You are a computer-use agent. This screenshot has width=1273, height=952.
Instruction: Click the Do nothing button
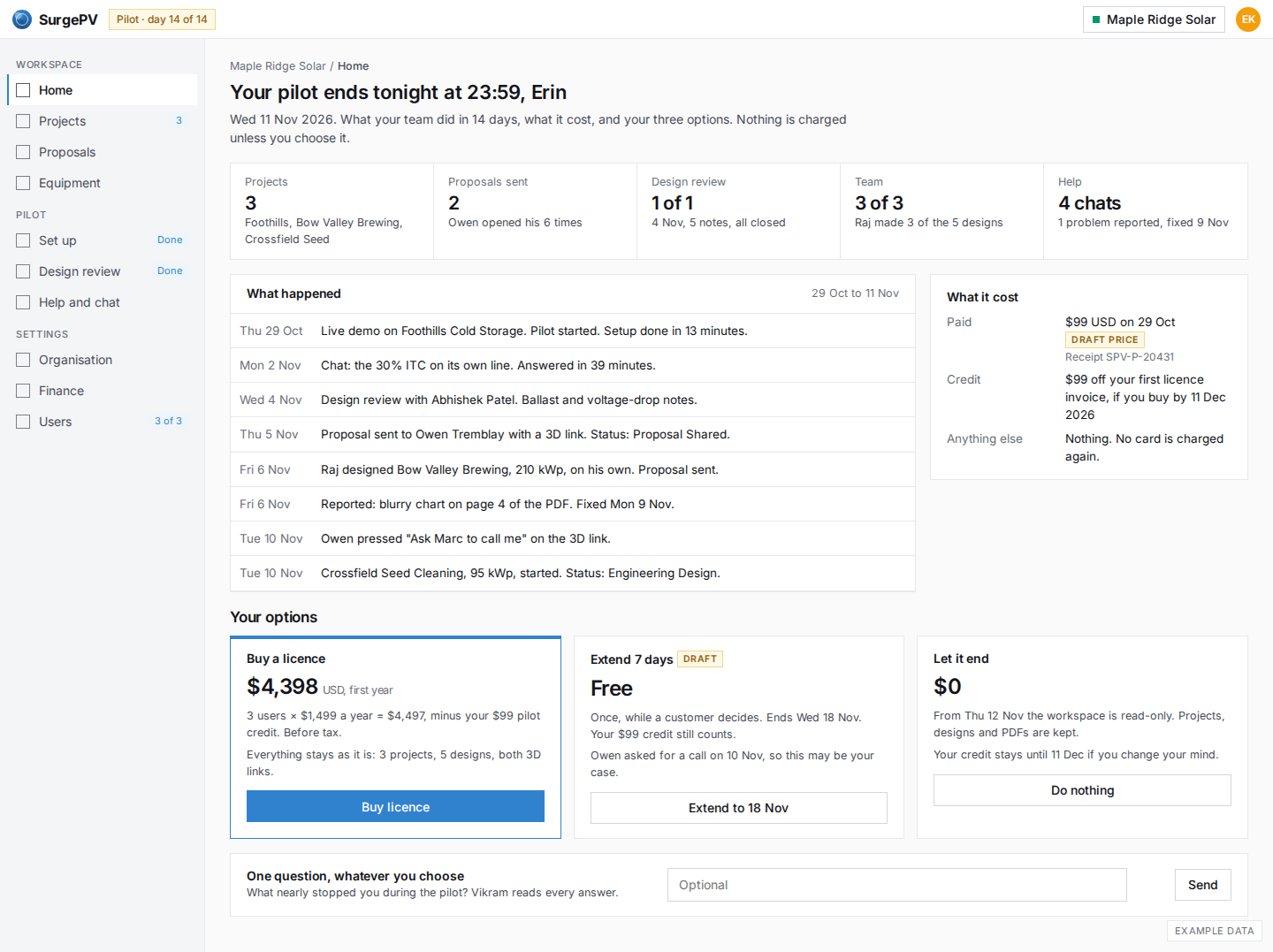1082,790
